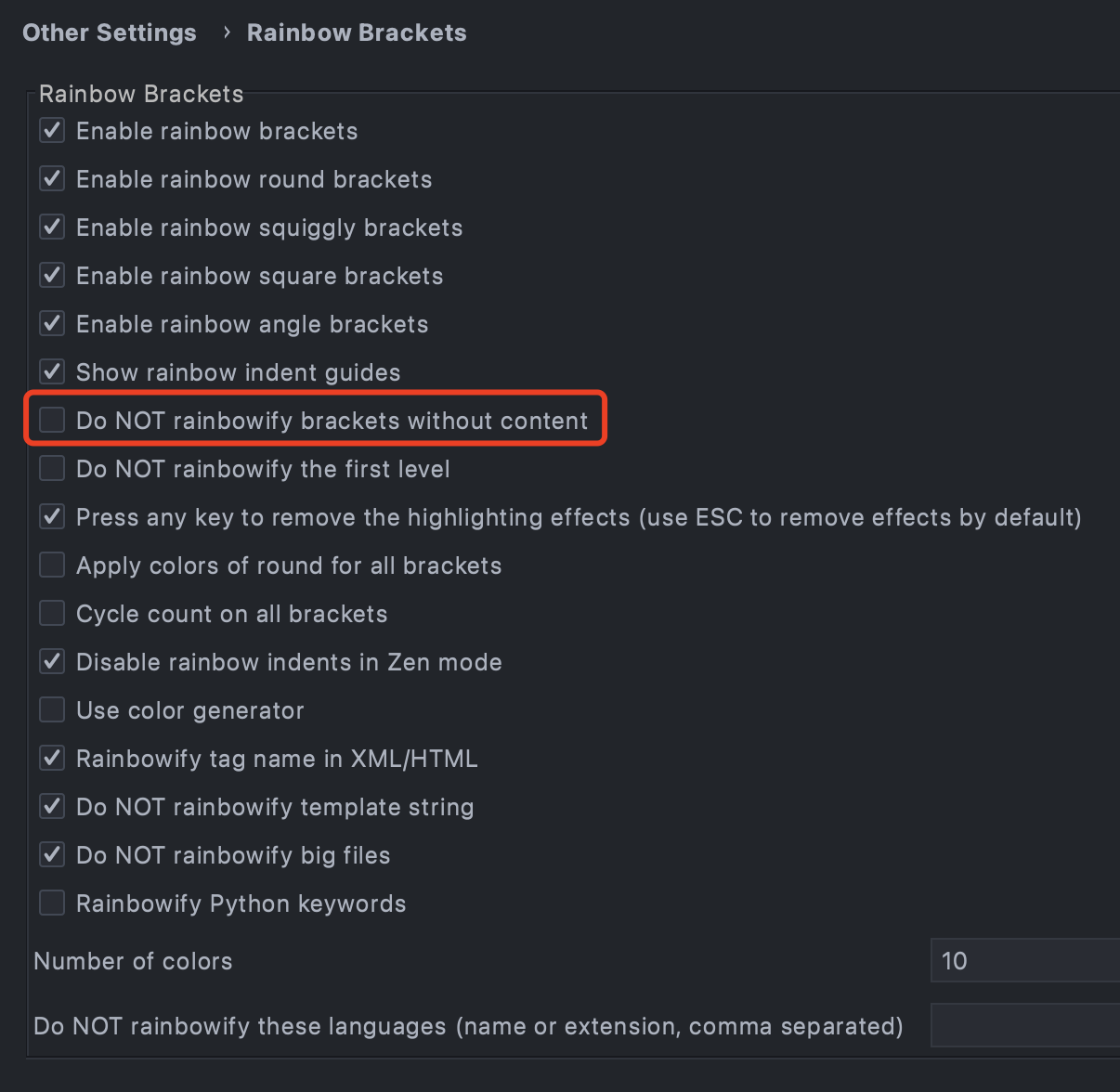Disable rainbow indents in Zen mode setting
This screenshot has width=1120, height=1092.
(x=52, y=661)
